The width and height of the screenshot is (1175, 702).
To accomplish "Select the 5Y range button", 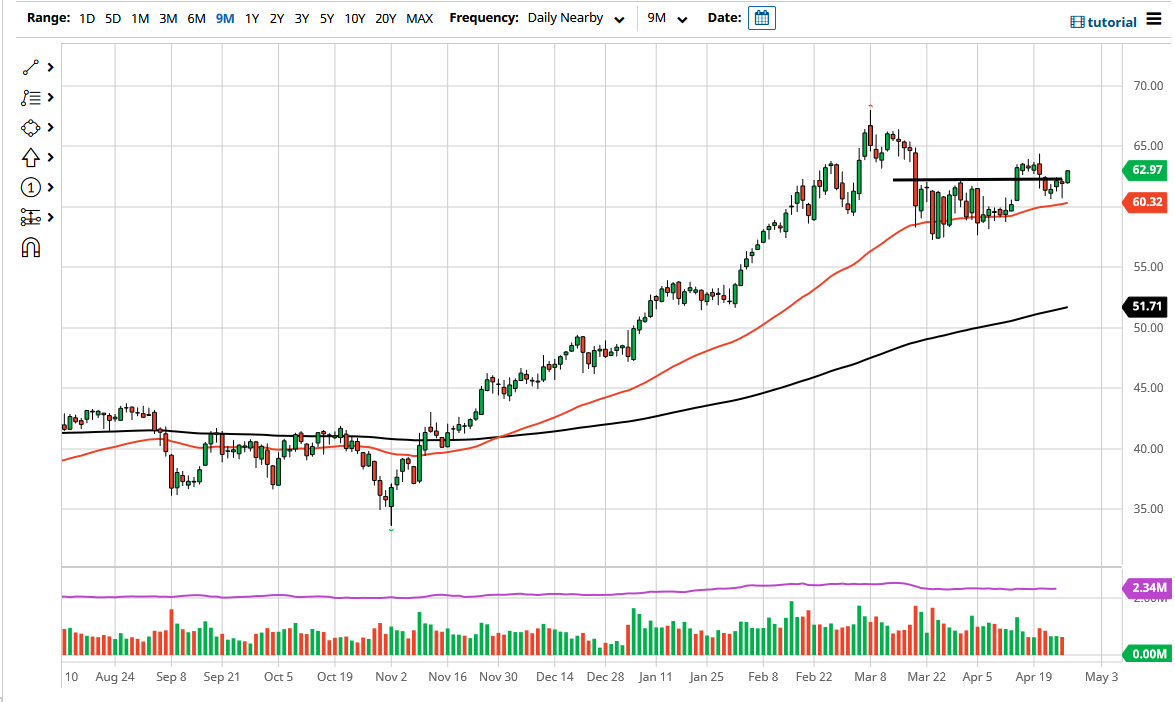I will (x=326, y=17).
